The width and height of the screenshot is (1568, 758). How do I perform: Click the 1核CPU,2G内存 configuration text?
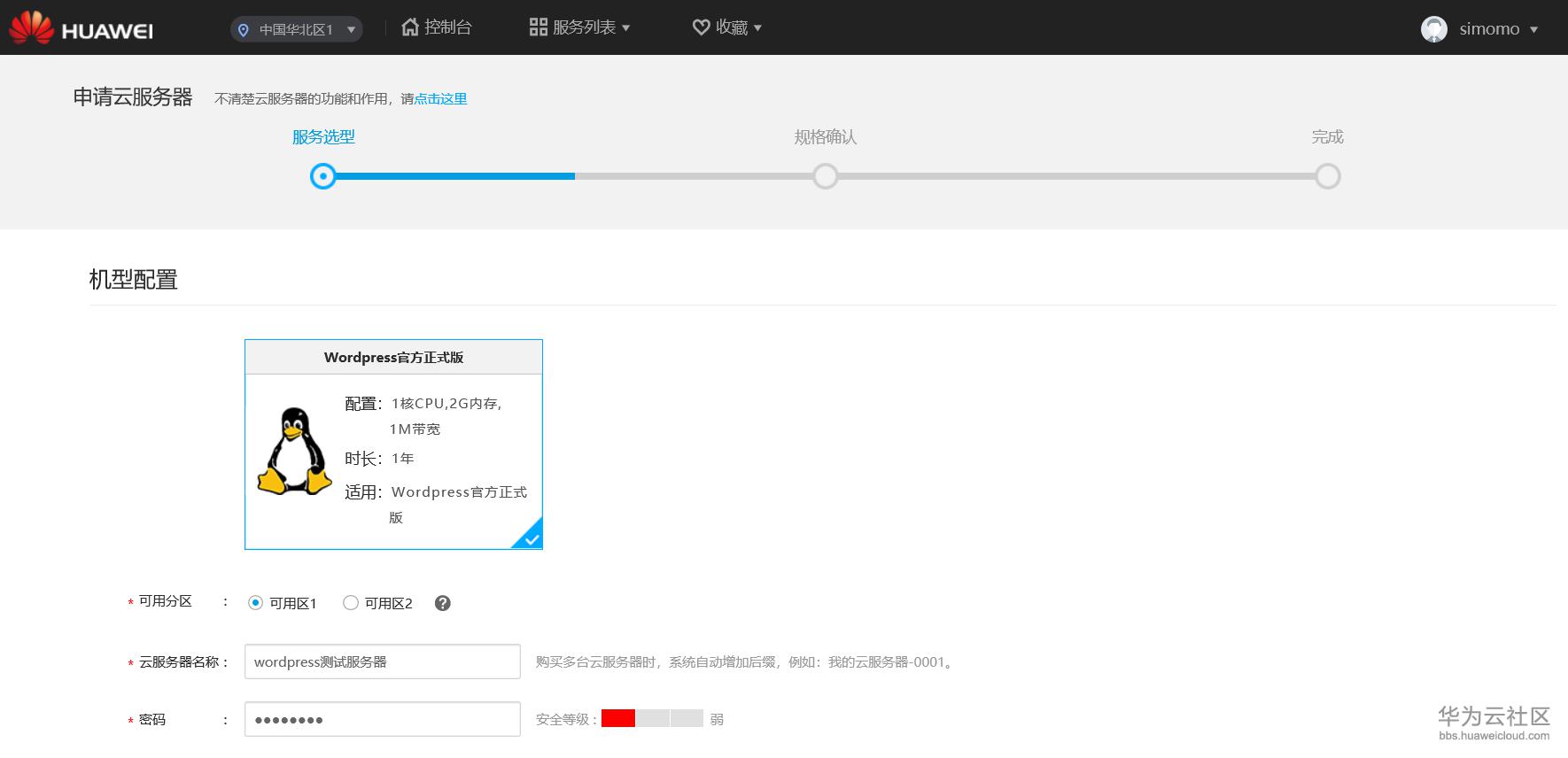[446, 404]
